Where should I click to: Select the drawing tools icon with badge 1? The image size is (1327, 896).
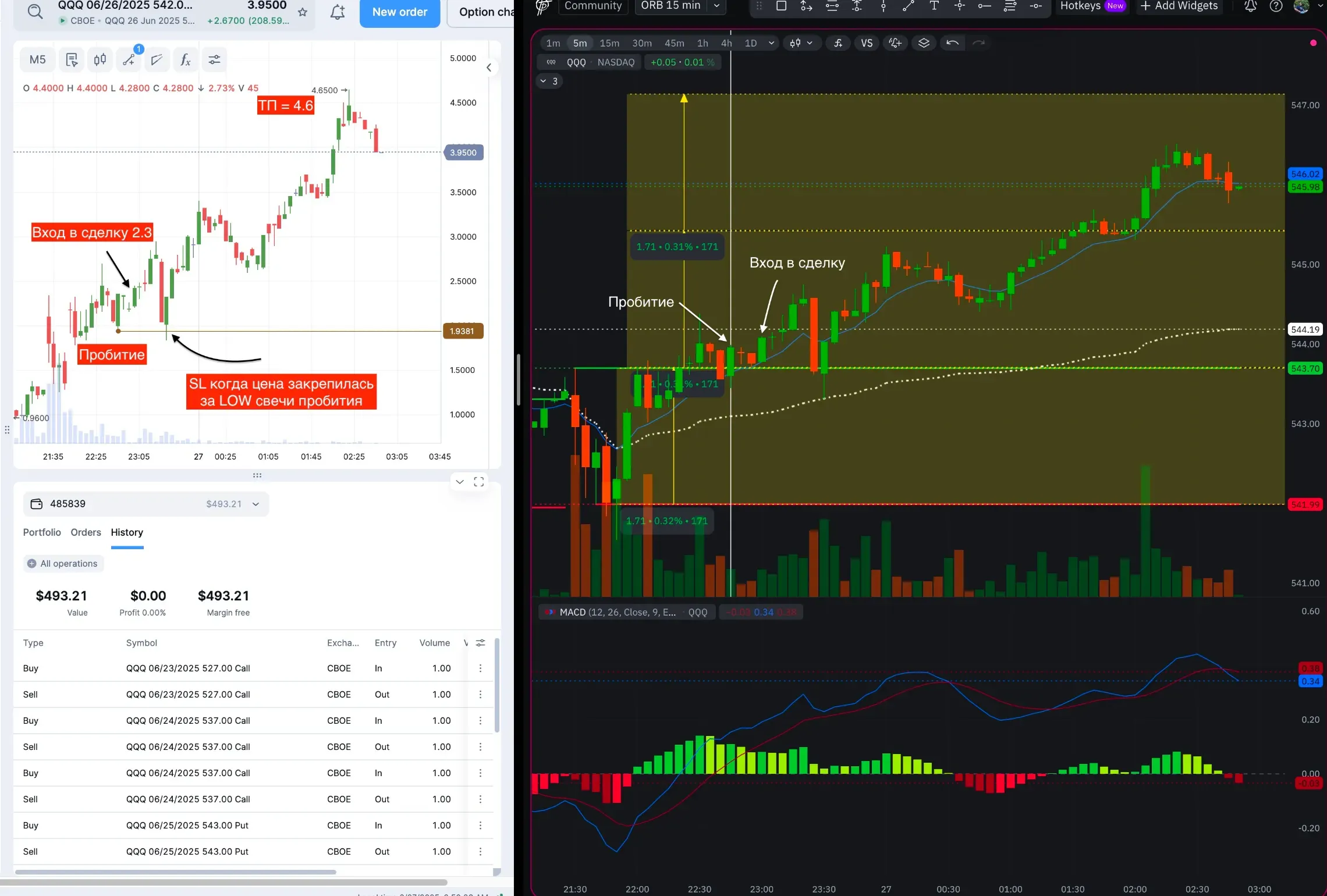click(129, 60)
